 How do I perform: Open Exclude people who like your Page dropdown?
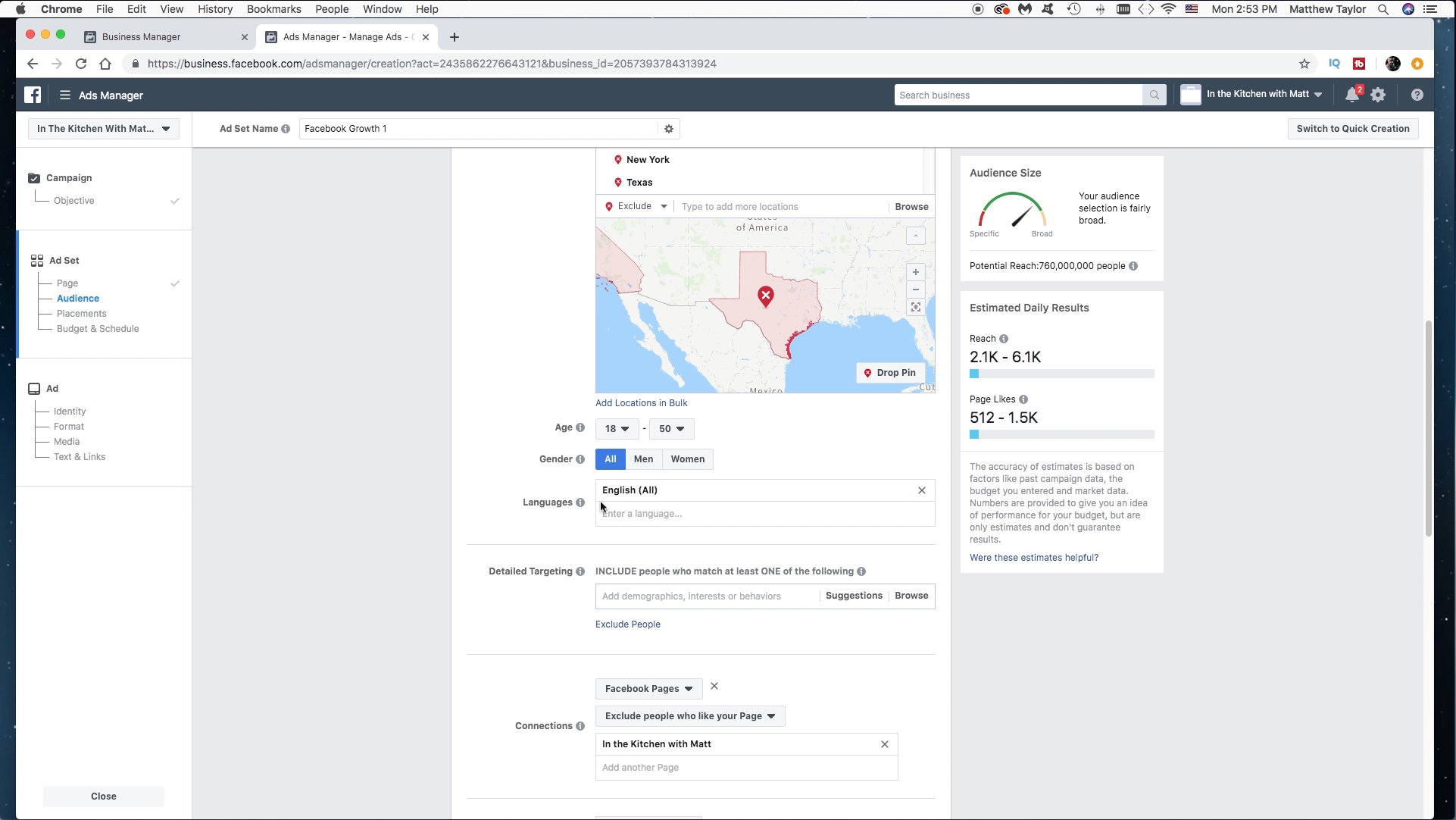tap(690, 716)
